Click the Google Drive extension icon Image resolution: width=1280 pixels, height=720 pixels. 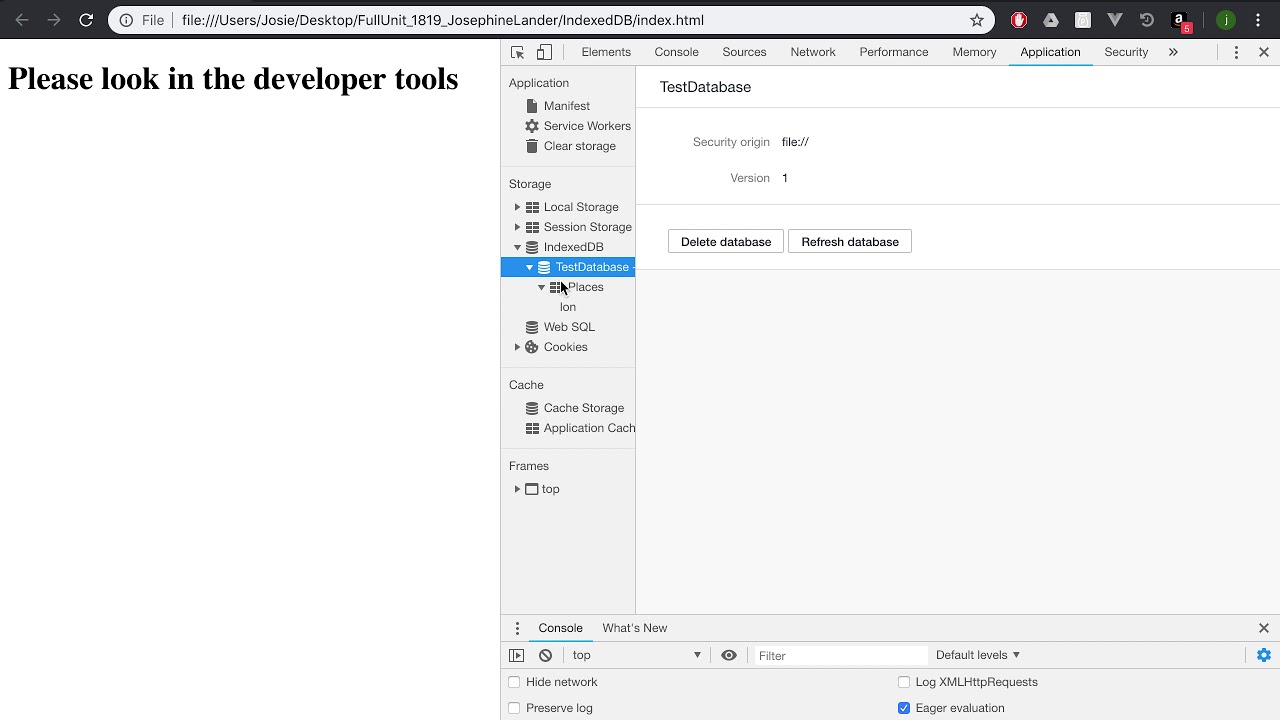(1051, 20)
